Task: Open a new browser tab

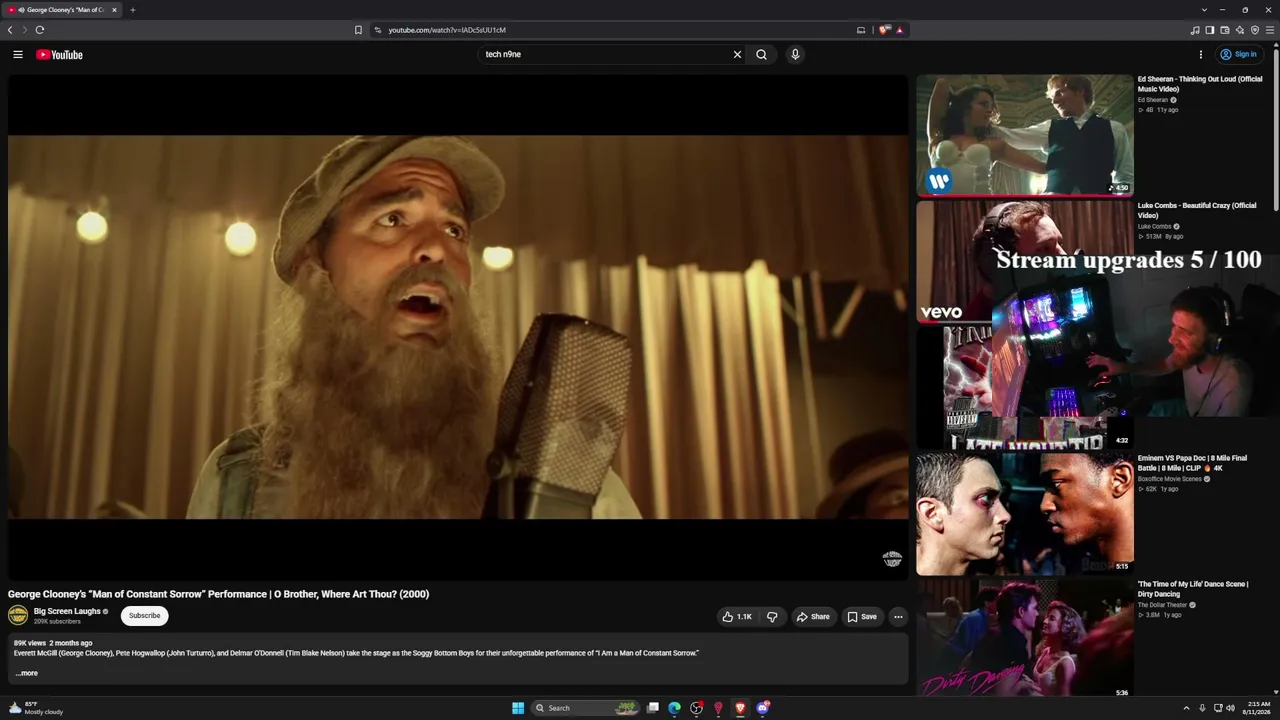Action: tap(132, 10)
